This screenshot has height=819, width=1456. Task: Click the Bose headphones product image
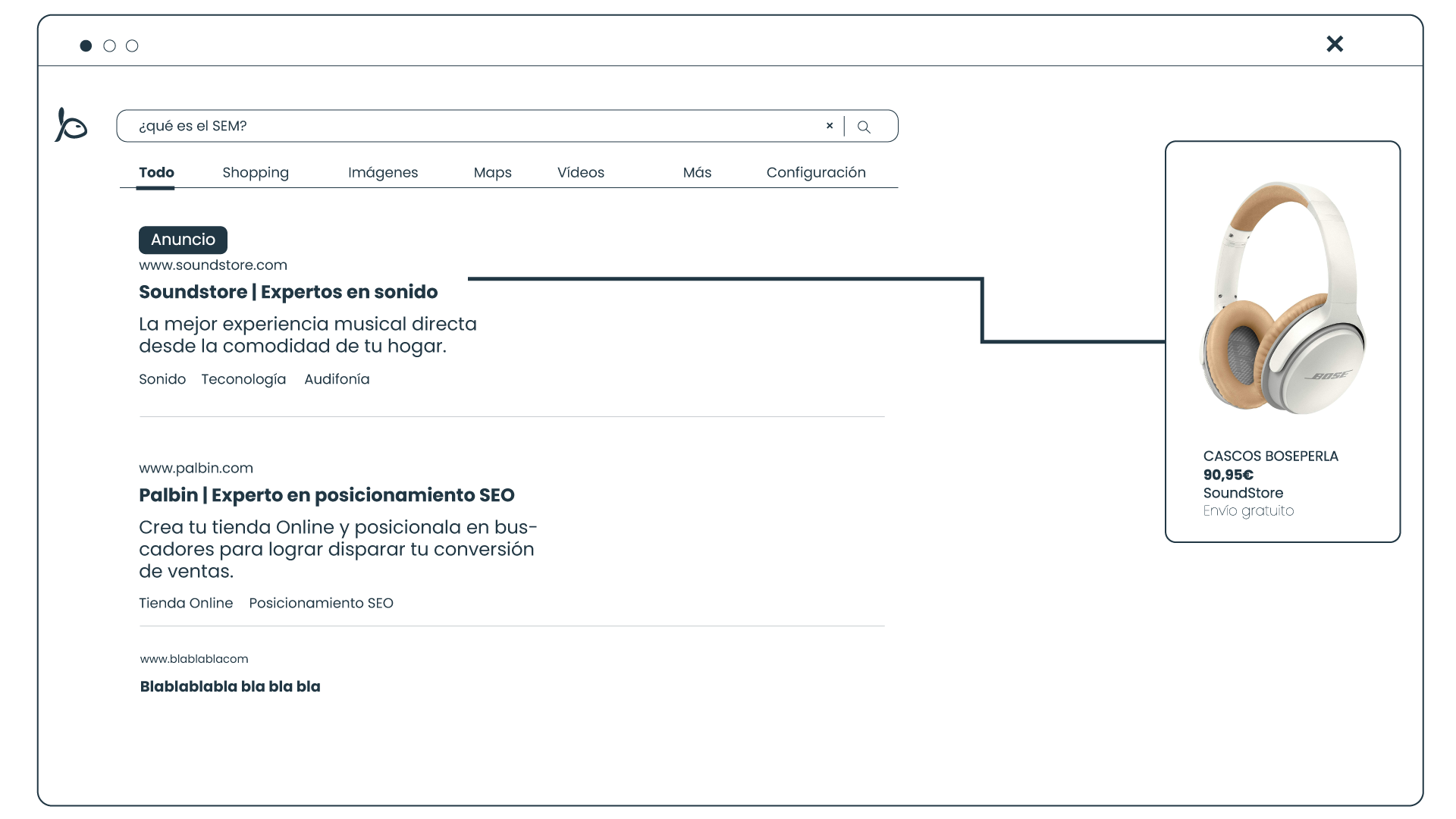point(1282,298)
